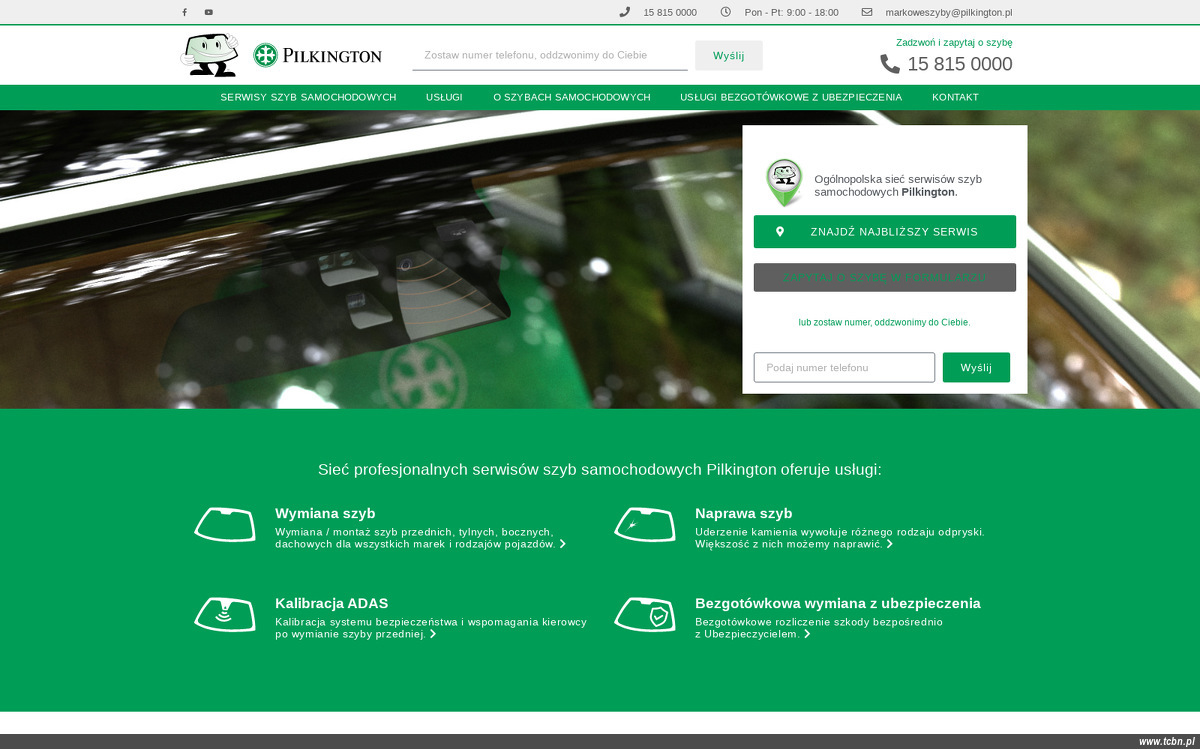Click the Sieć profesjonalnych serwisów section heading
The width and height of the screenshot is (1200, 749).
click(x=600, y=469)
